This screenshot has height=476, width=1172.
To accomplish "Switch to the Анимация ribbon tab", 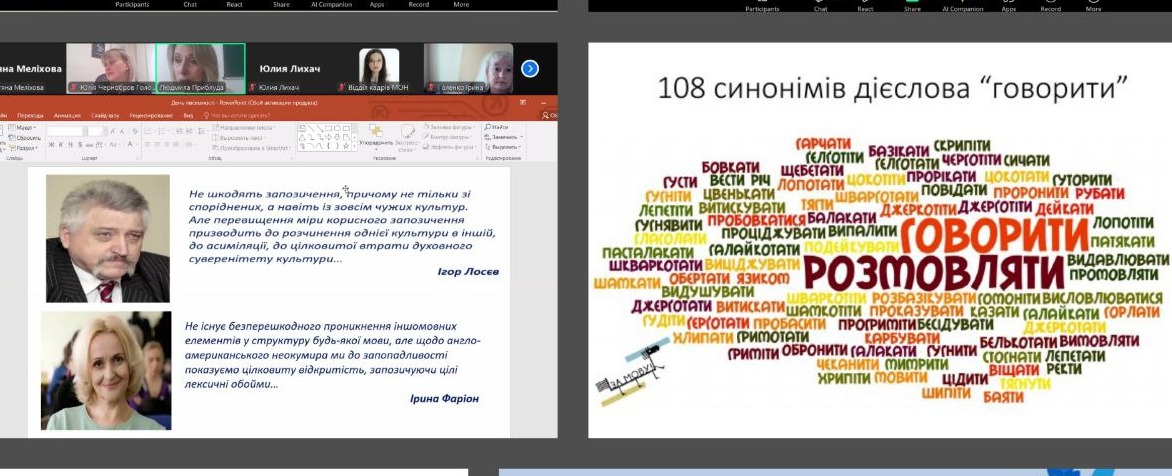I will tap(68, 116).
